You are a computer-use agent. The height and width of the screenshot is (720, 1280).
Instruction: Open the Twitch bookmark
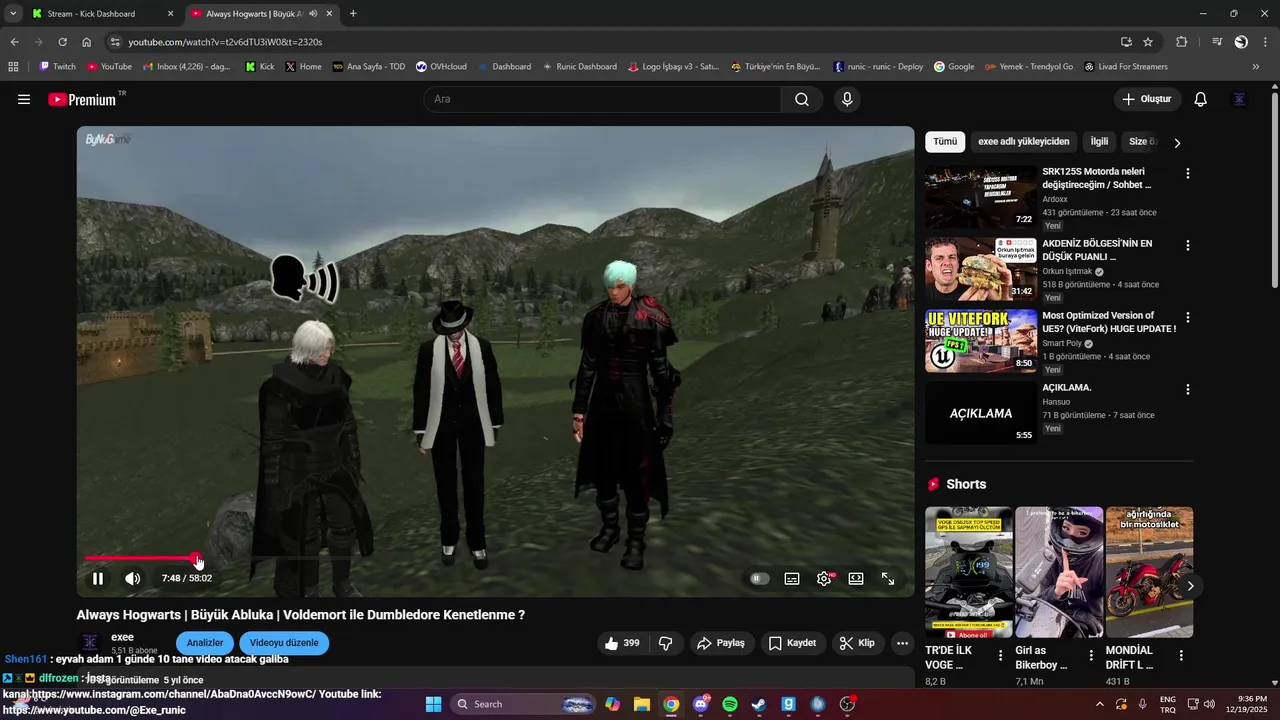coord(58,67)
